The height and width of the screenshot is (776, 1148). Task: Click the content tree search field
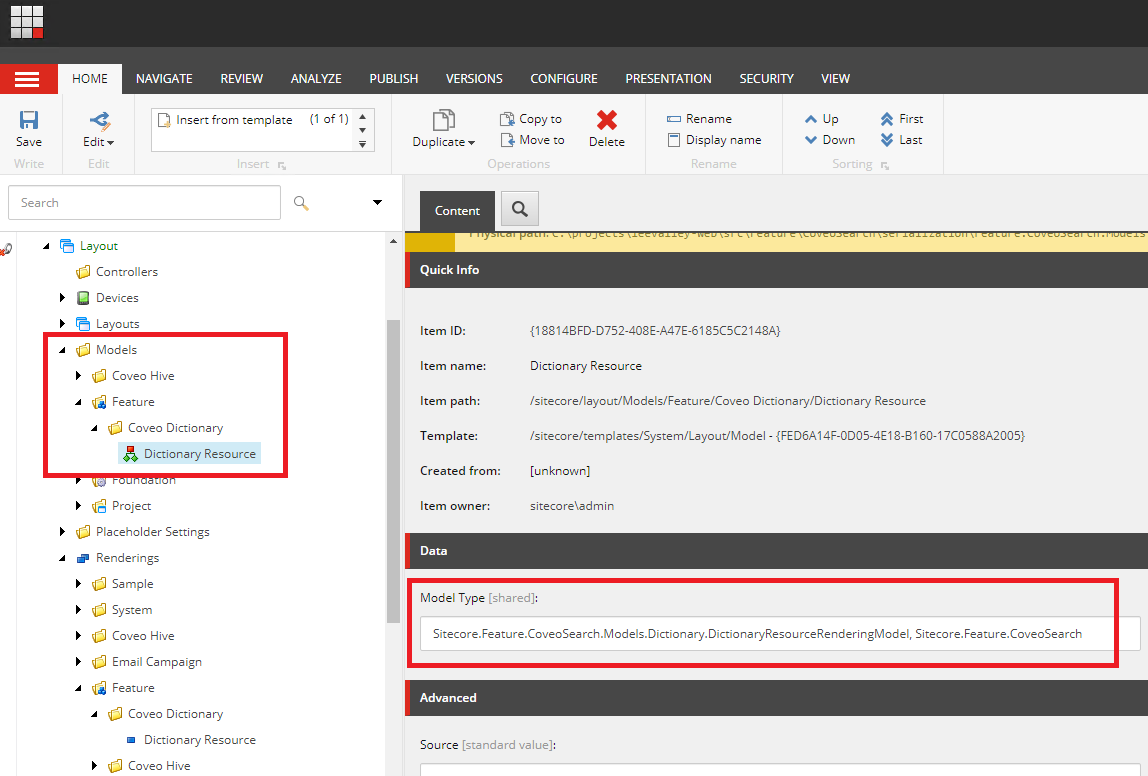[x=144, y=203]
